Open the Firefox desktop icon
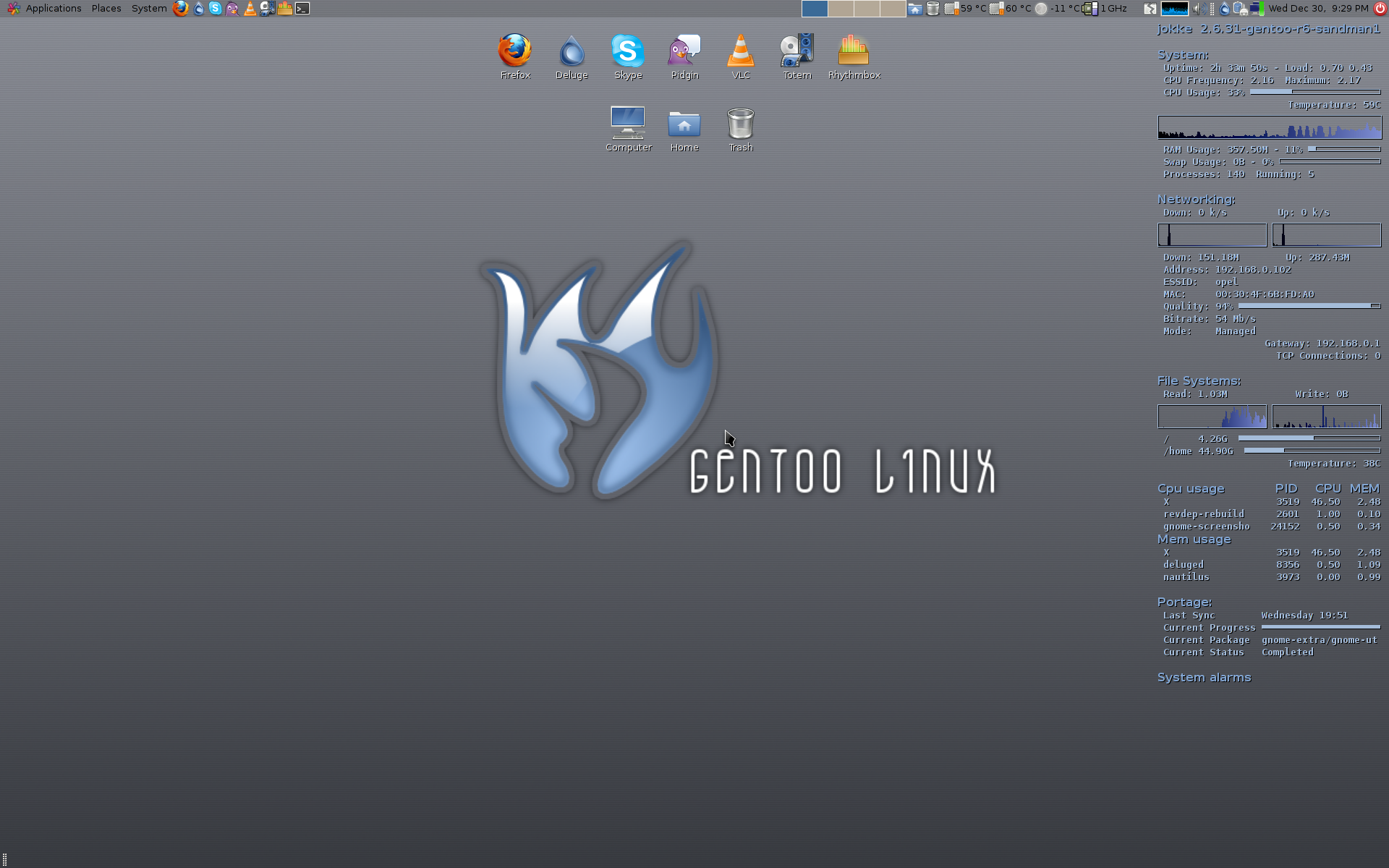Image resolution: width=1389 pixels, height=868 pixels. click(x=515, y=56)
